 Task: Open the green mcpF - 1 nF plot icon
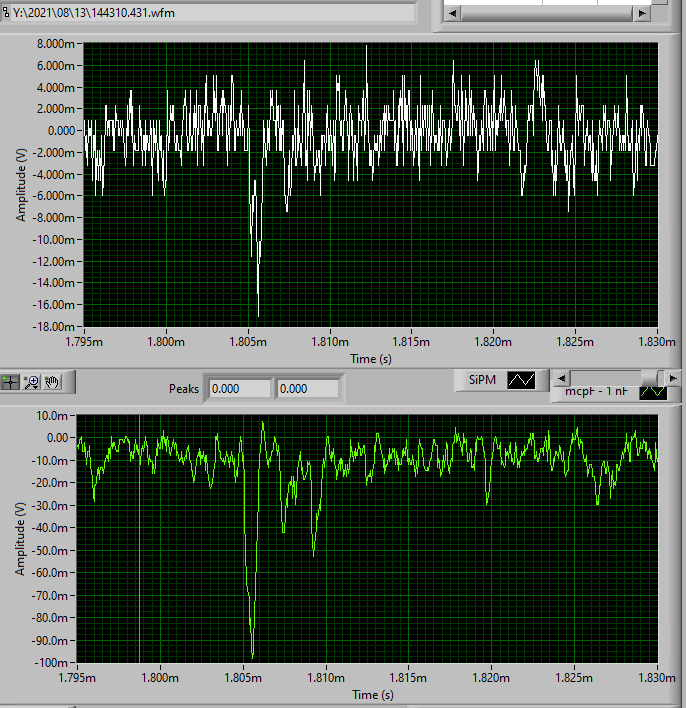click(x=653, y=393)
